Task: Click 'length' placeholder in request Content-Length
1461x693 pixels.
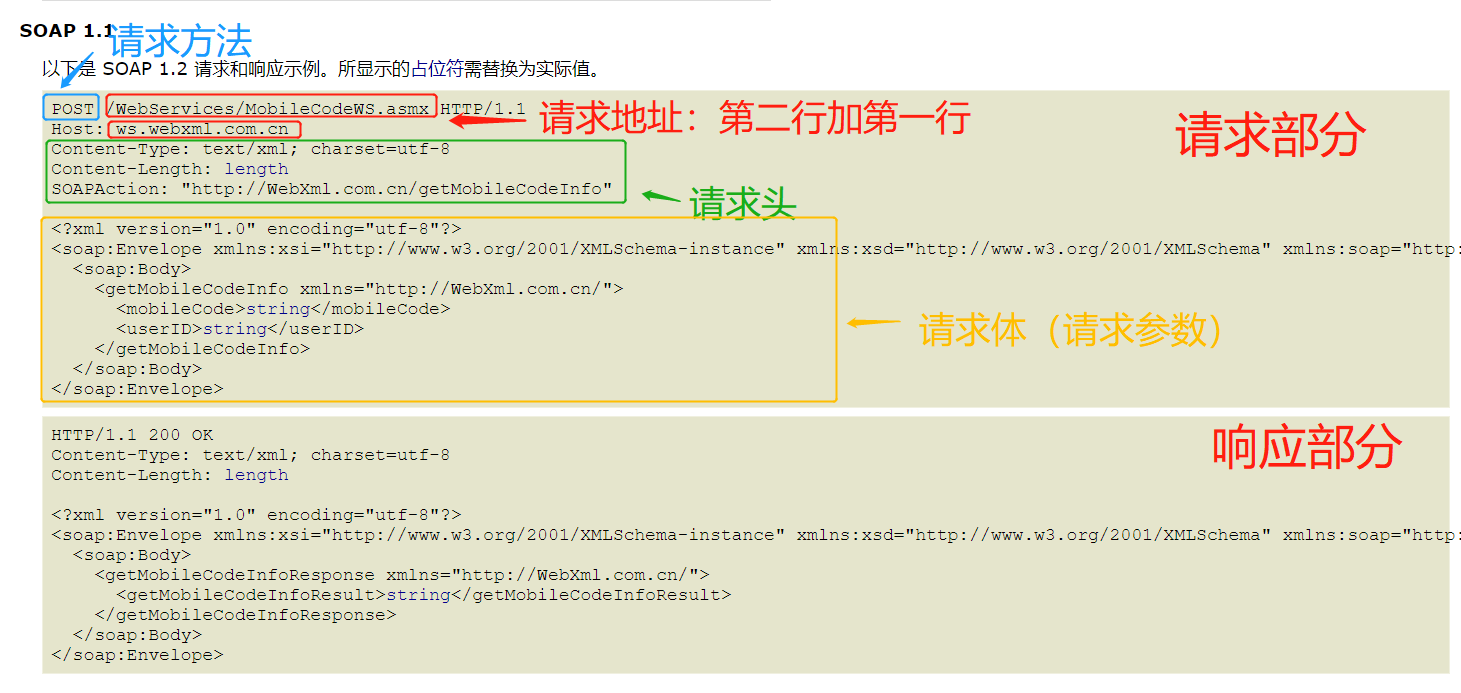Action: coord(256,169)
